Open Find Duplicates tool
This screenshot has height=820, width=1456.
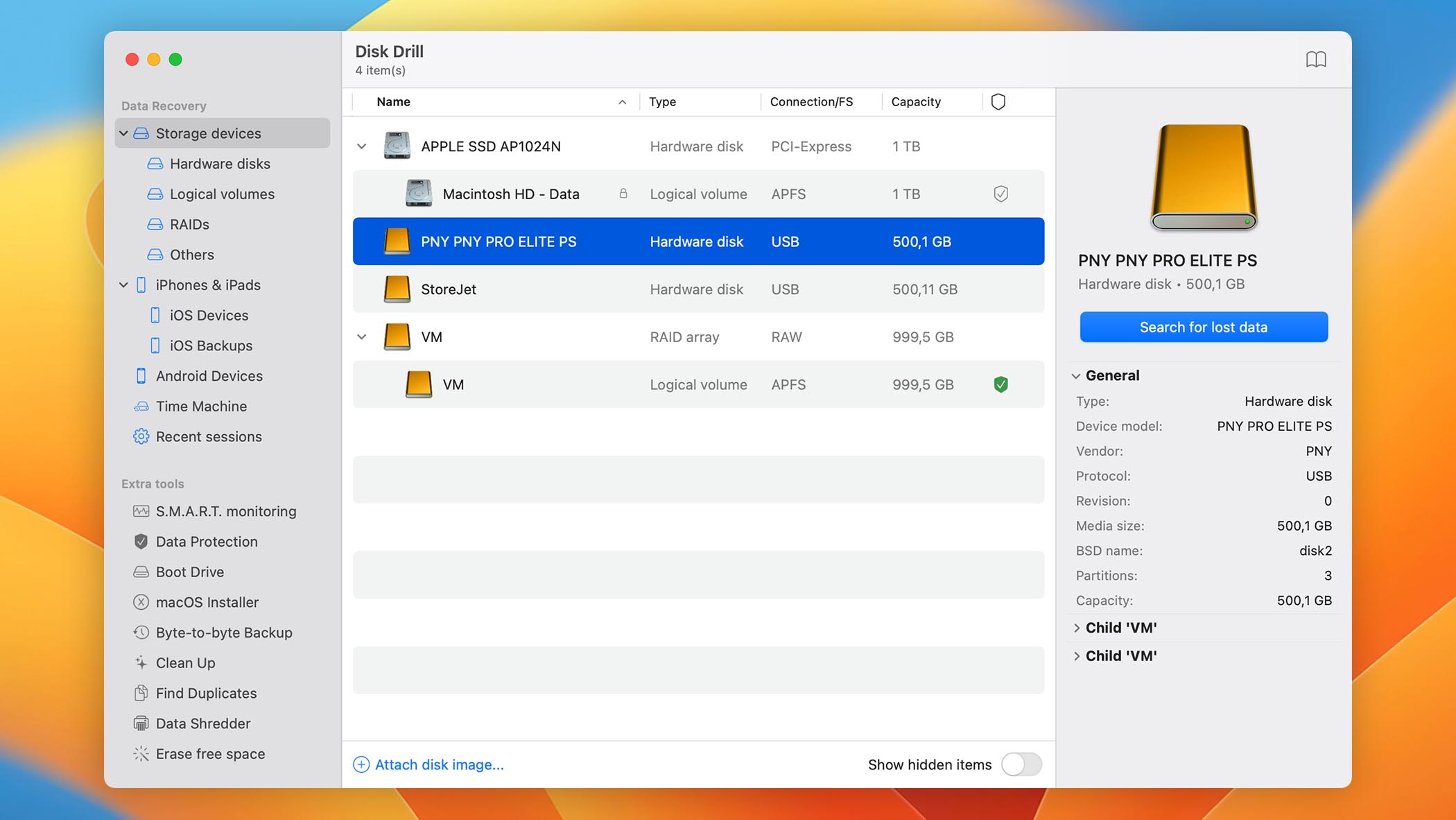(x=195, y=693)
